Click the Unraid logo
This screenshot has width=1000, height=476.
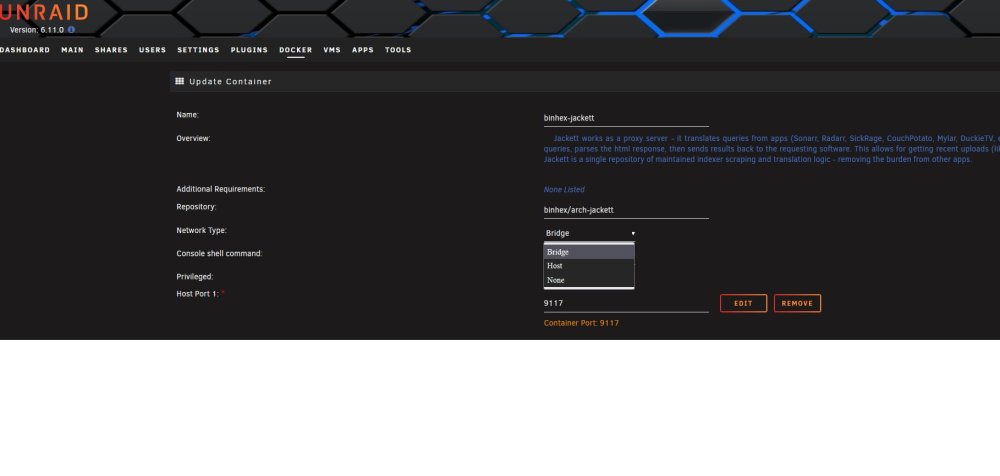pyautogui.click(x=44, y=12)
